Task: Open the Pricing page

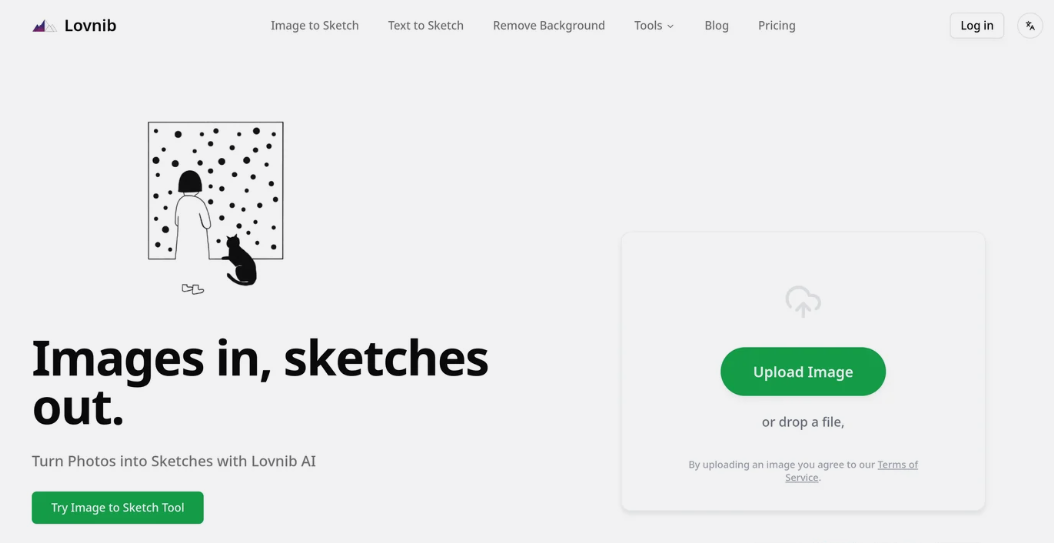Action: click(x=776, y=26)
